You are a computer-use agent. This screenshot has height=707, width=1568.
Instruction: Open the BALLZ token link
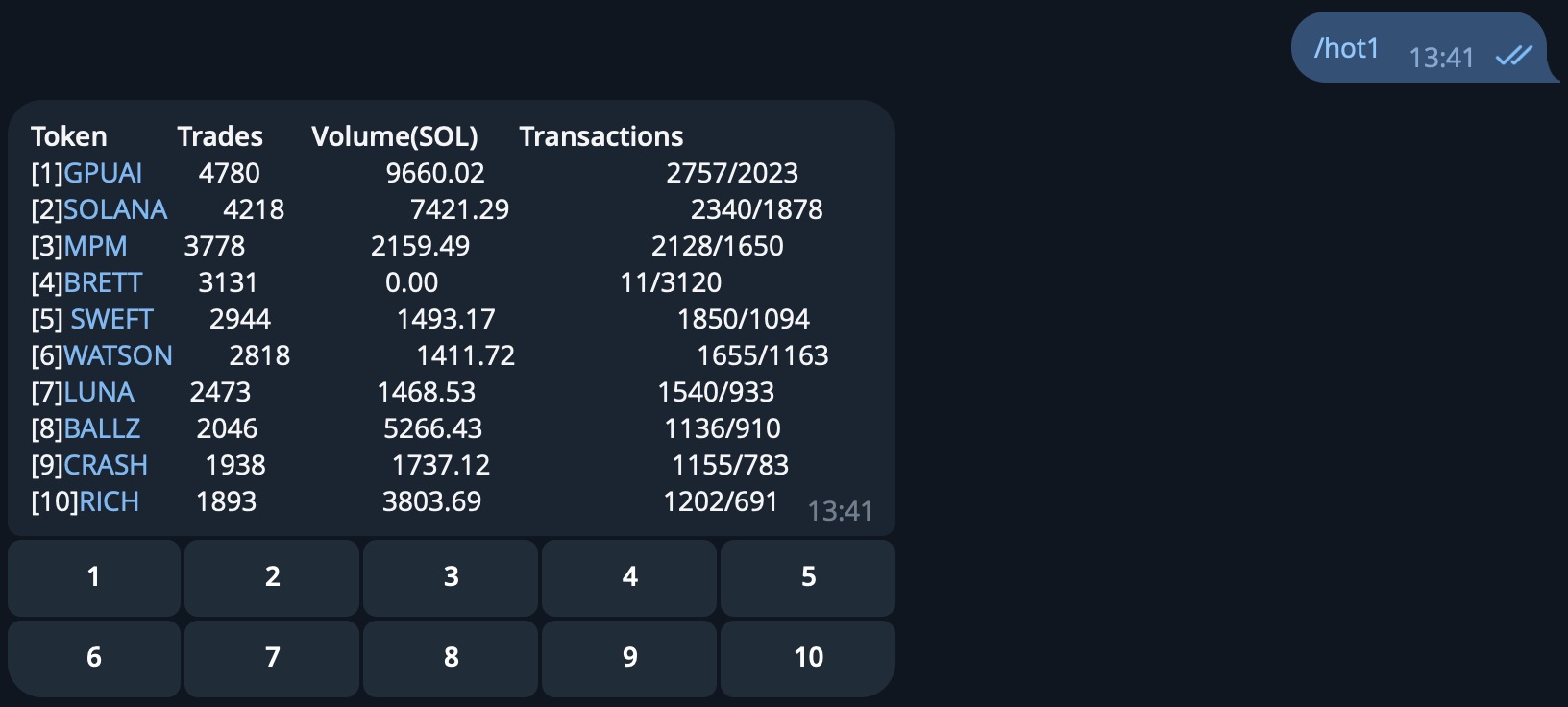click(102, 428)
